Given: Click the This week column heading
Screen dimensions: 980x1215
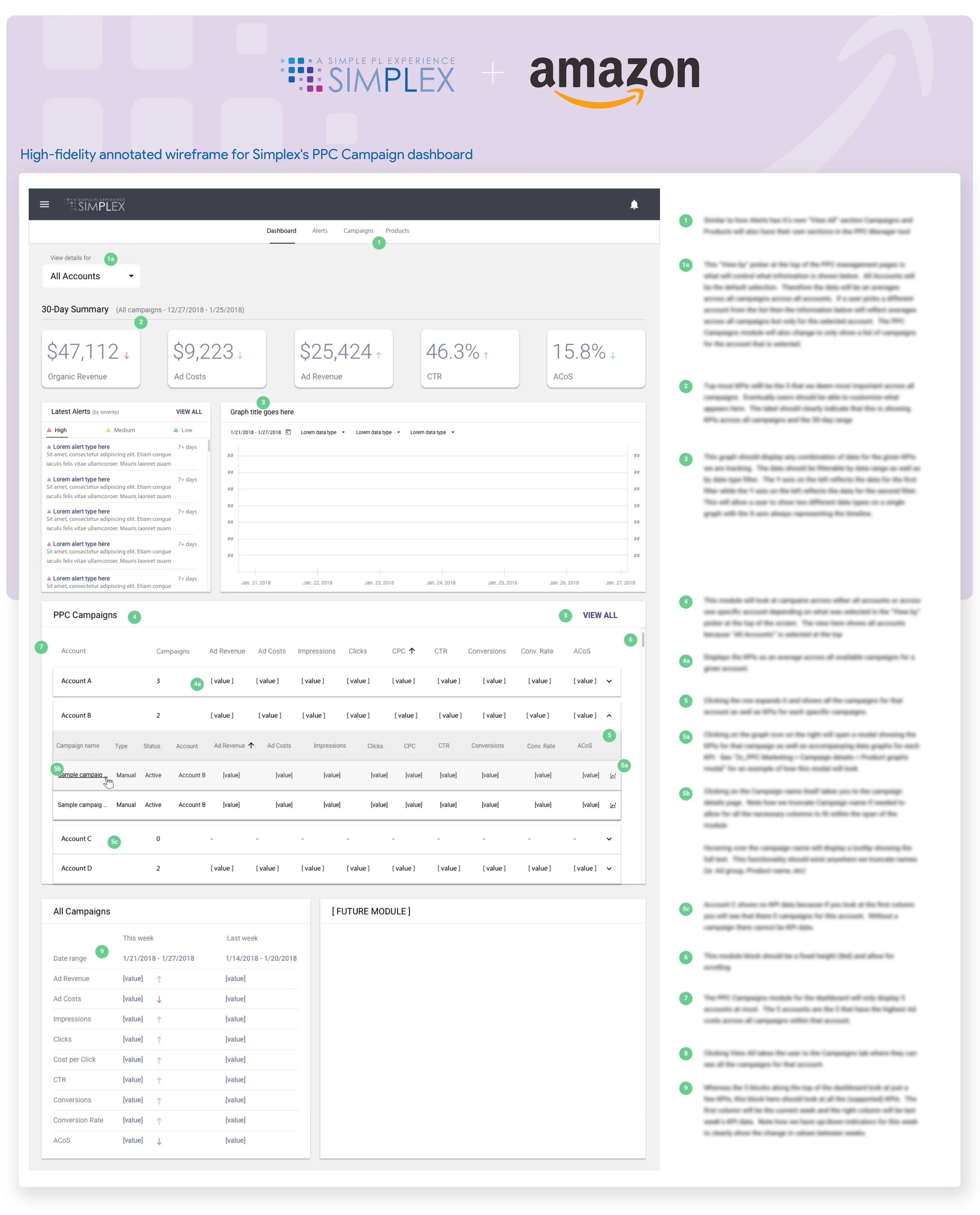Looking at the screenshot, I should 138,938.
